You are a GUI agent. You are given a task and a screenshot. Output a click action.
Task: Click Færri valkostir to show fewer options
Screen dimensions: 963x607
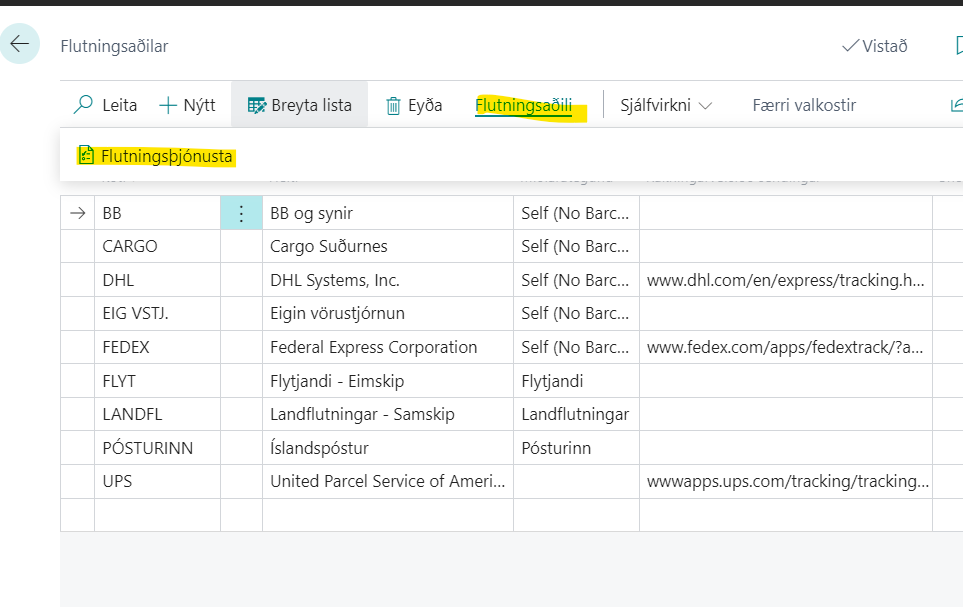804,105
